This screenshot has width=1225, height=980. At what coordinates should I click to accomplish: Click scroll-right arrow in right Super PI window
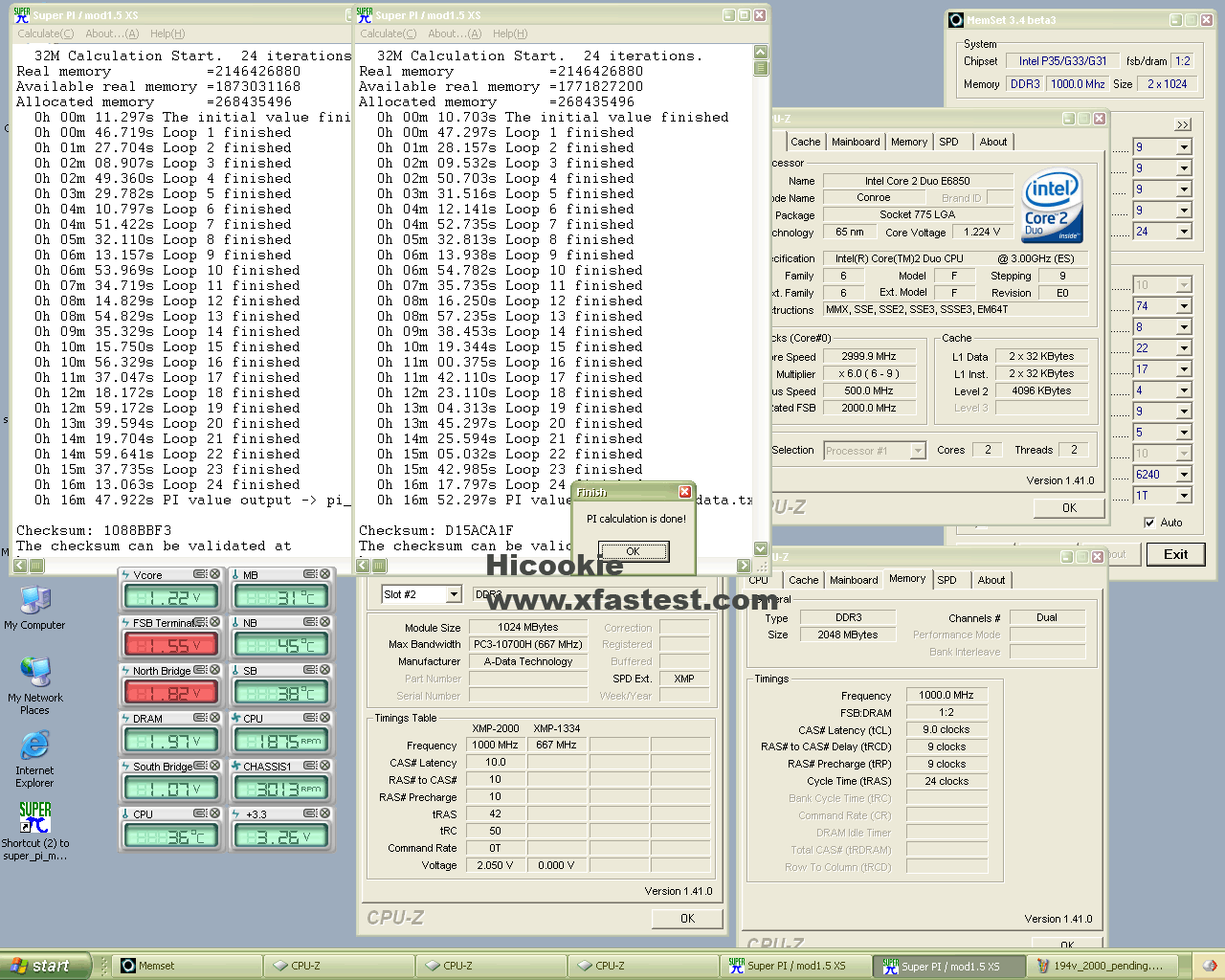click(745, 566)
